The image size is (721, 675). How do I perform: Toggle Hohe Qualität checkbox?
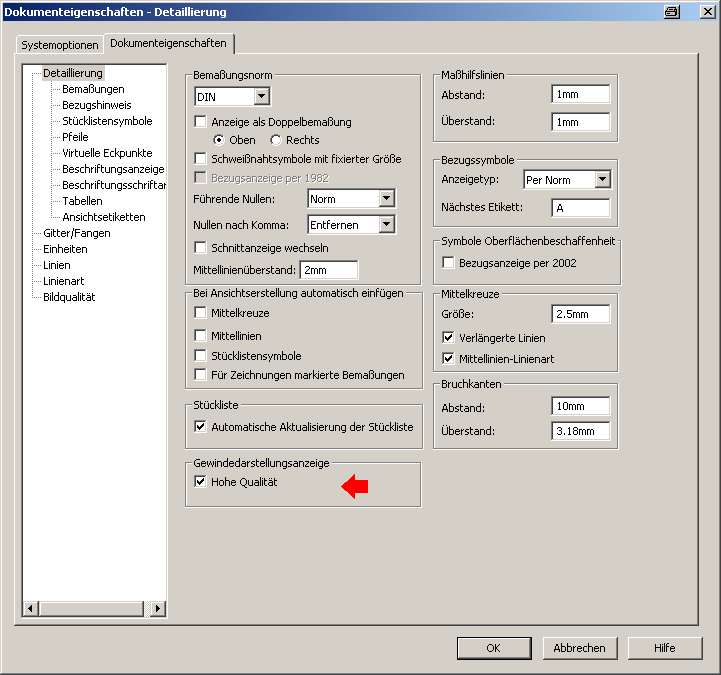click(200, 482)
